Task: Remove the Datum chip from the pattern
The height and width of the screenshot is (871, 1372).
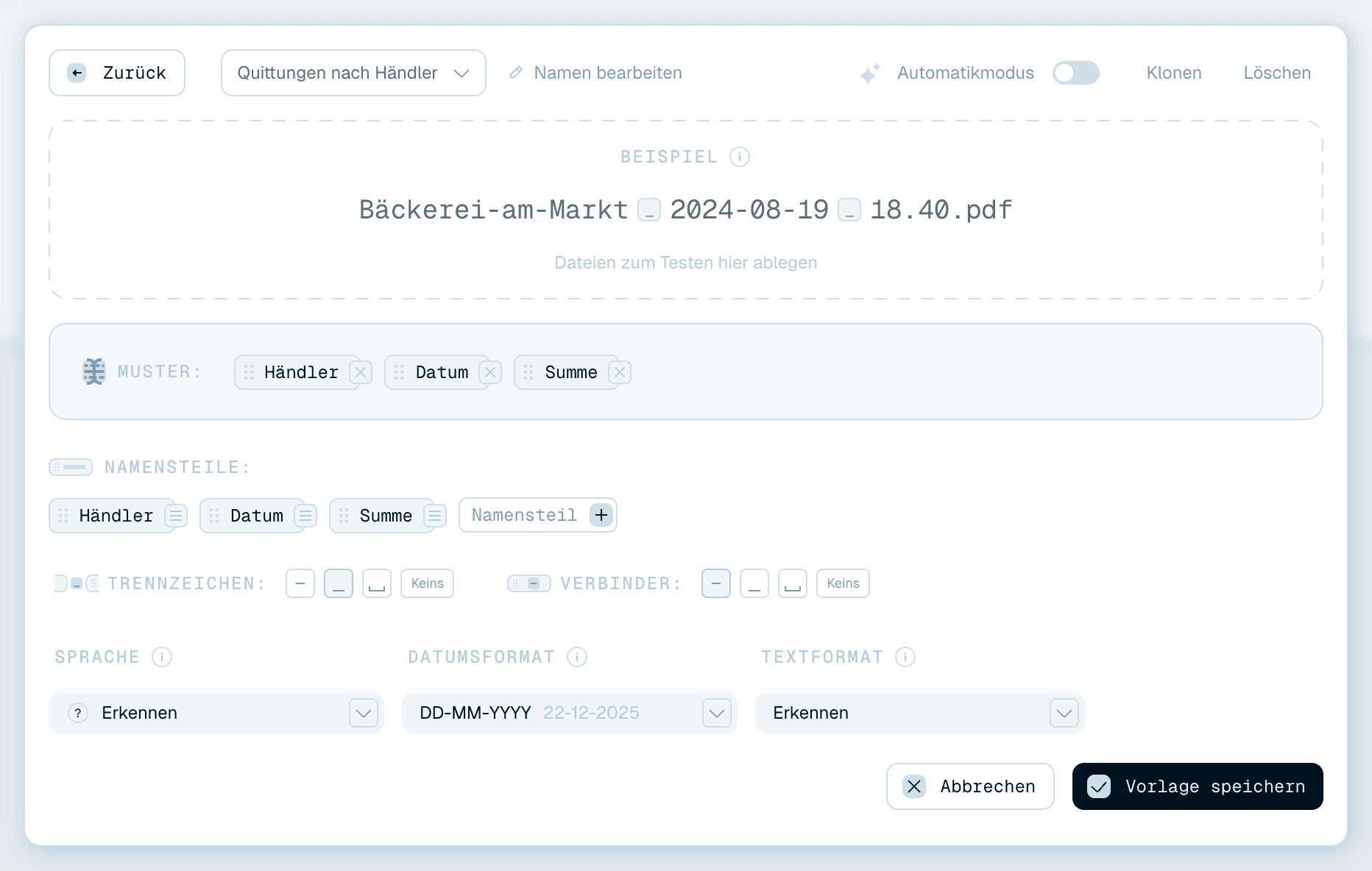Action: point(490,372)
